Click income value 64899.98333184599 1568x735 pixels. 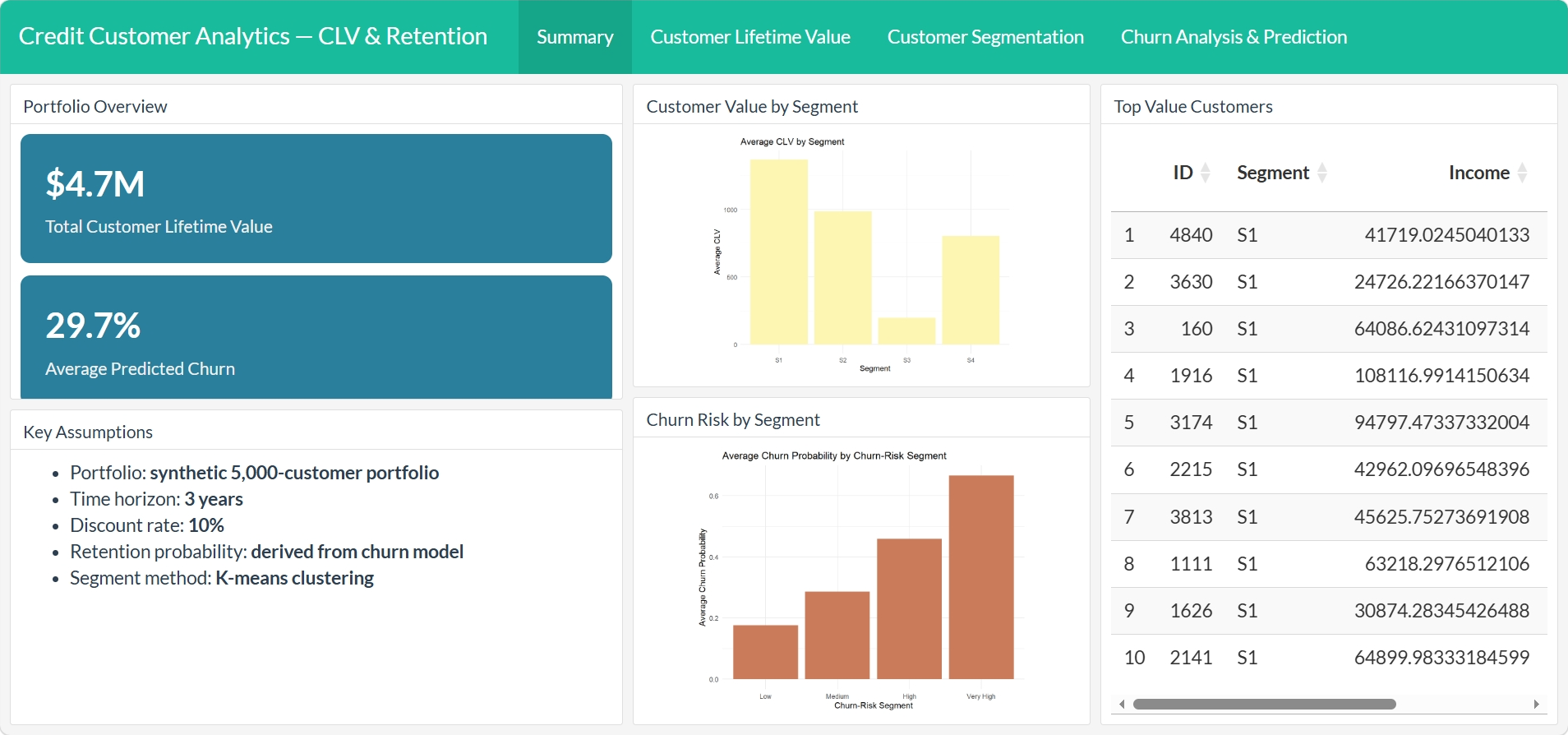click(1442, 658)
